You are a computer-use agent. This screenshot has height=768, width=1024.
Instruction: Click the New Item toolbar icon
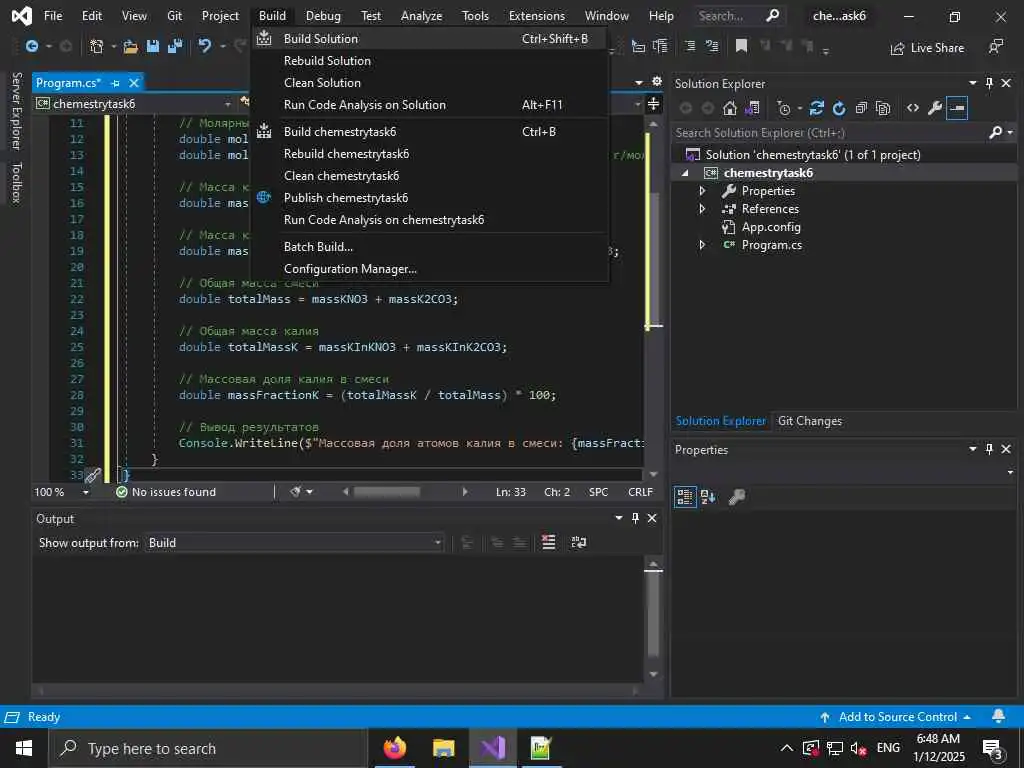pyautogui.click(x=97, y=46)
